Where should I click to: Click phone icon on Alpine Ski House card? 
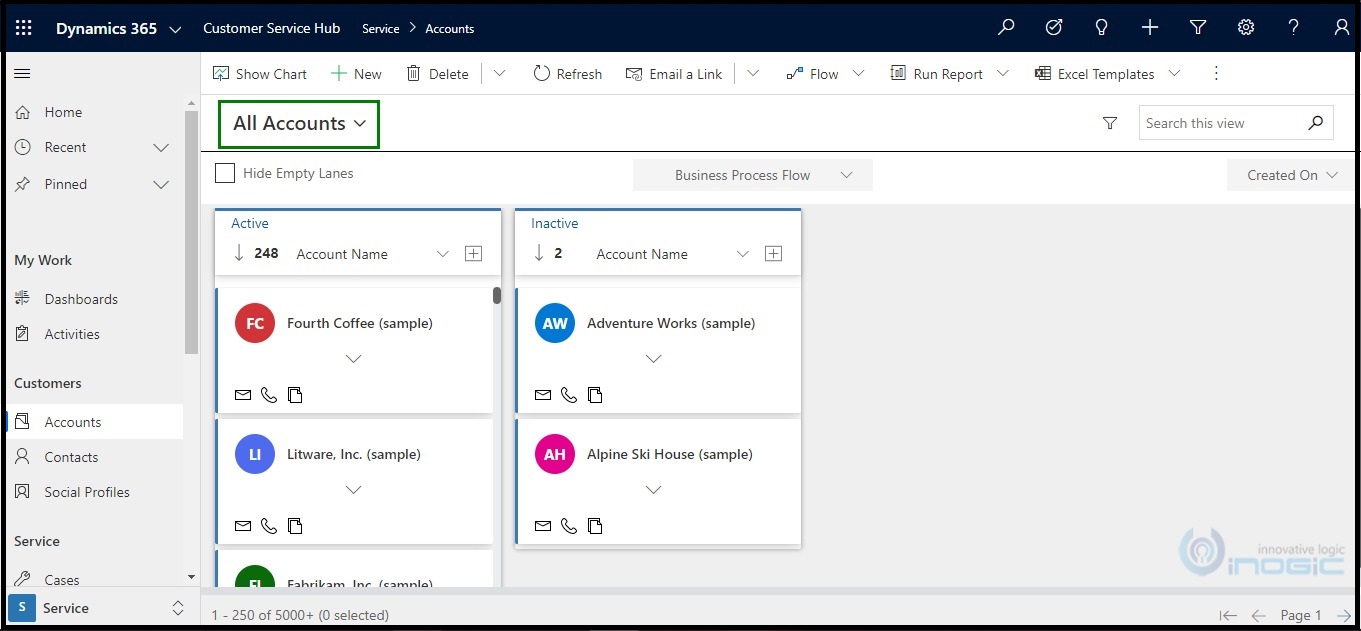(568, 526)
